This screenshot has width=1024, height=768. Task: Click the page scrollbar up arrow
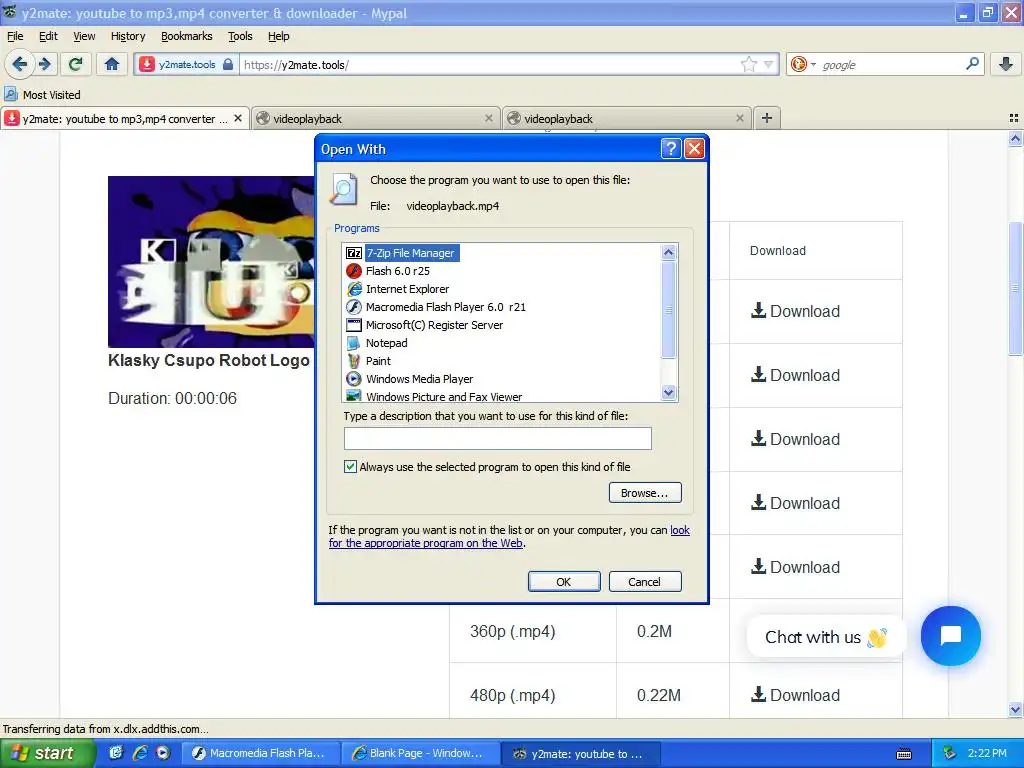pos(1015,138)
